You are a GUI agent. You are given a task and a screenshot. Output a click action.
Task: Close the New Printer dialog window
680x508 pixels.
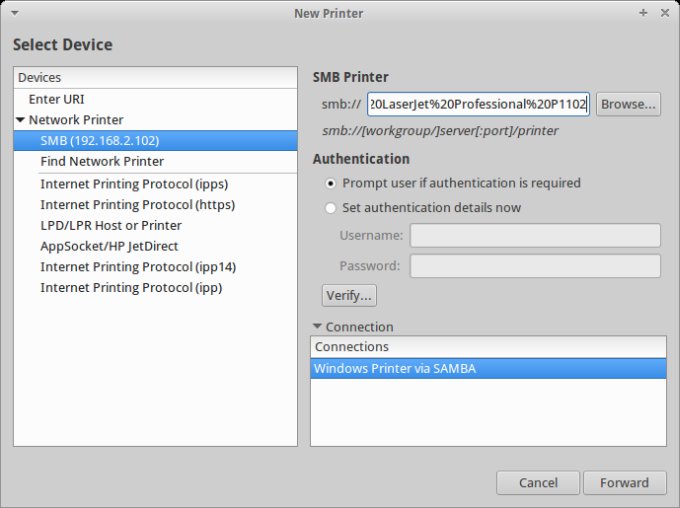[666, 13]
